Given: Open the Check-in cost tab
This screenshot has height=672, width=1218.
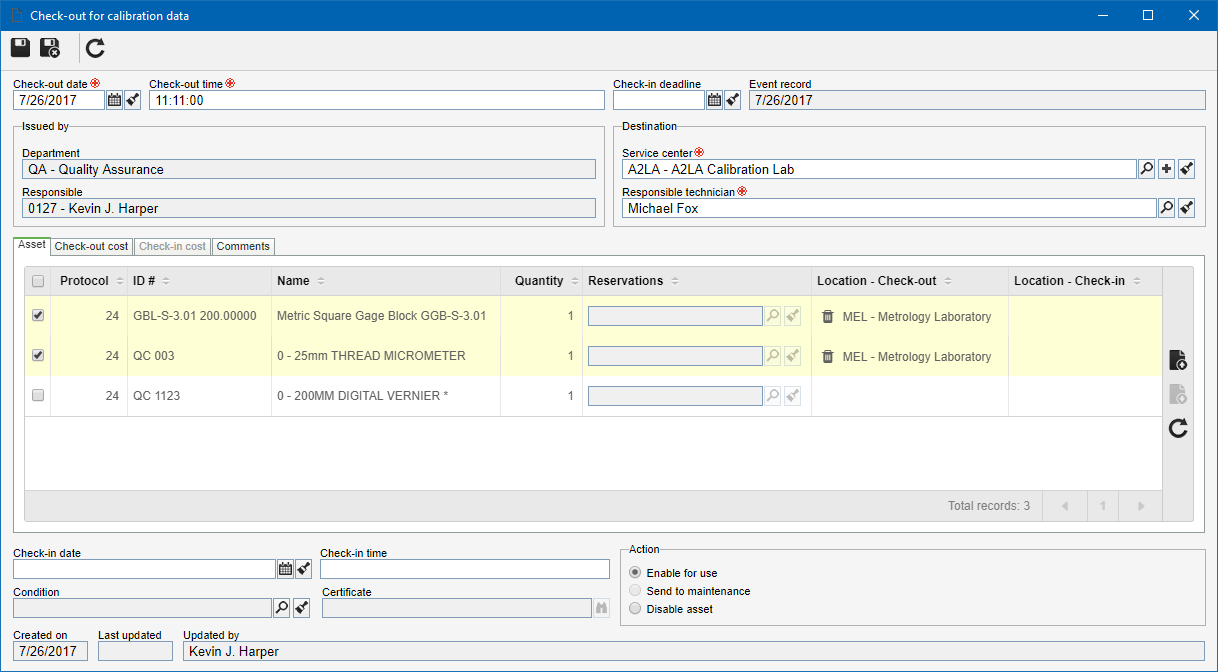Looking at the screenshot, I should pos(172,246).
